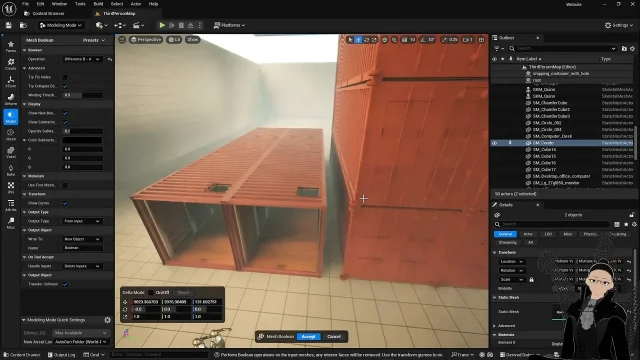The height and width of the screenshot is (360, 640).
Task: Activate the scale gizmo tool in viewport
Action: pyautogui.click(x=374, y=40)
